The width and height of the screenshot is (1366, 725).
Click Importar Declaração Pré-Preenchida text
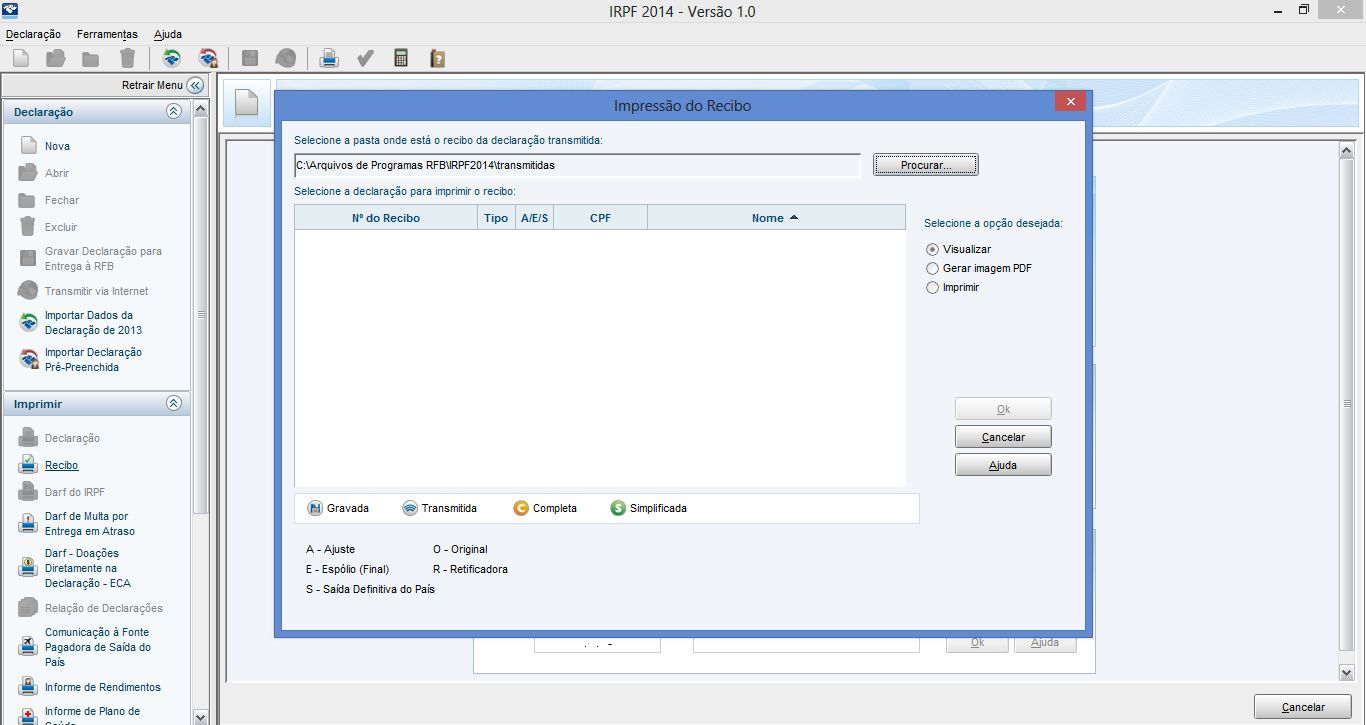pyautogui.click(x=93, y=359)
